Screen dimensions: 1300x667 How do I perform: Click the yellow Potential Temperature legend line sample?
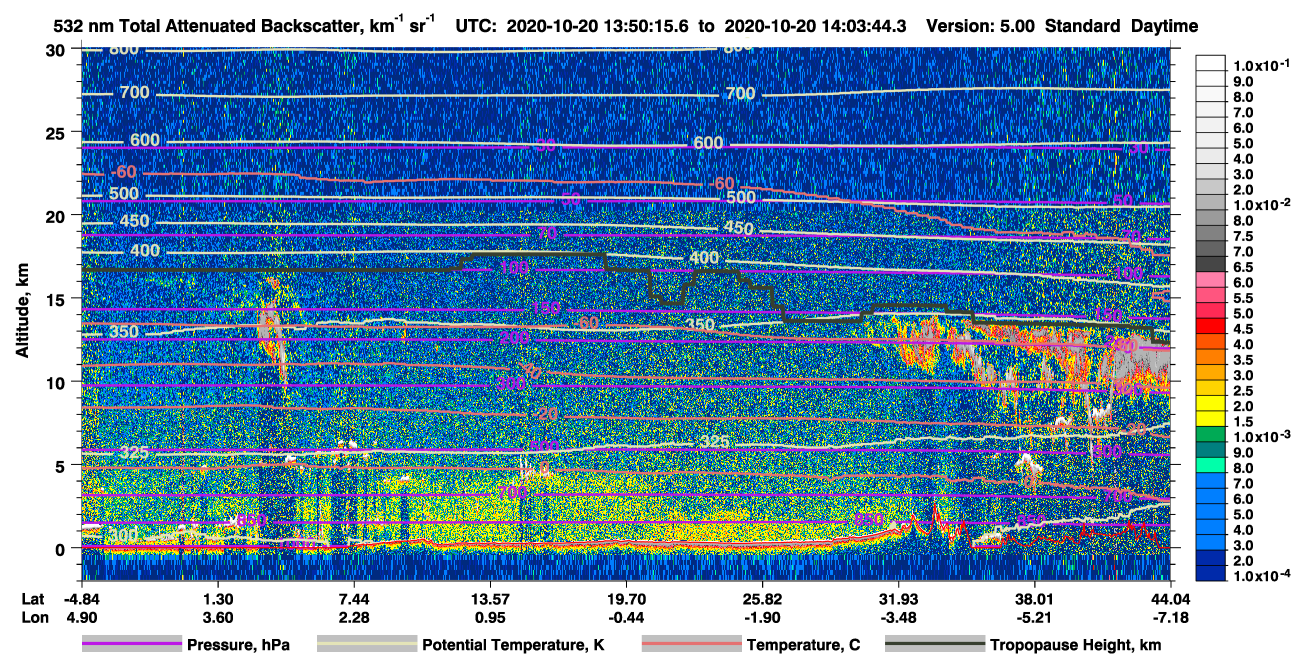(367, 645)
